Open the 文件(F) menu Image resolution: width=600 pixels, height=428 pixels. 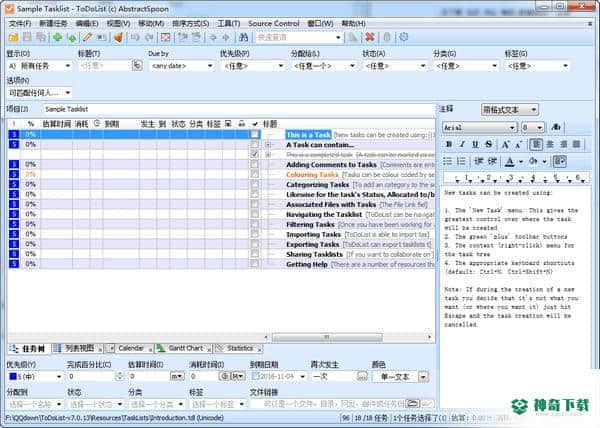coord(20,24)
